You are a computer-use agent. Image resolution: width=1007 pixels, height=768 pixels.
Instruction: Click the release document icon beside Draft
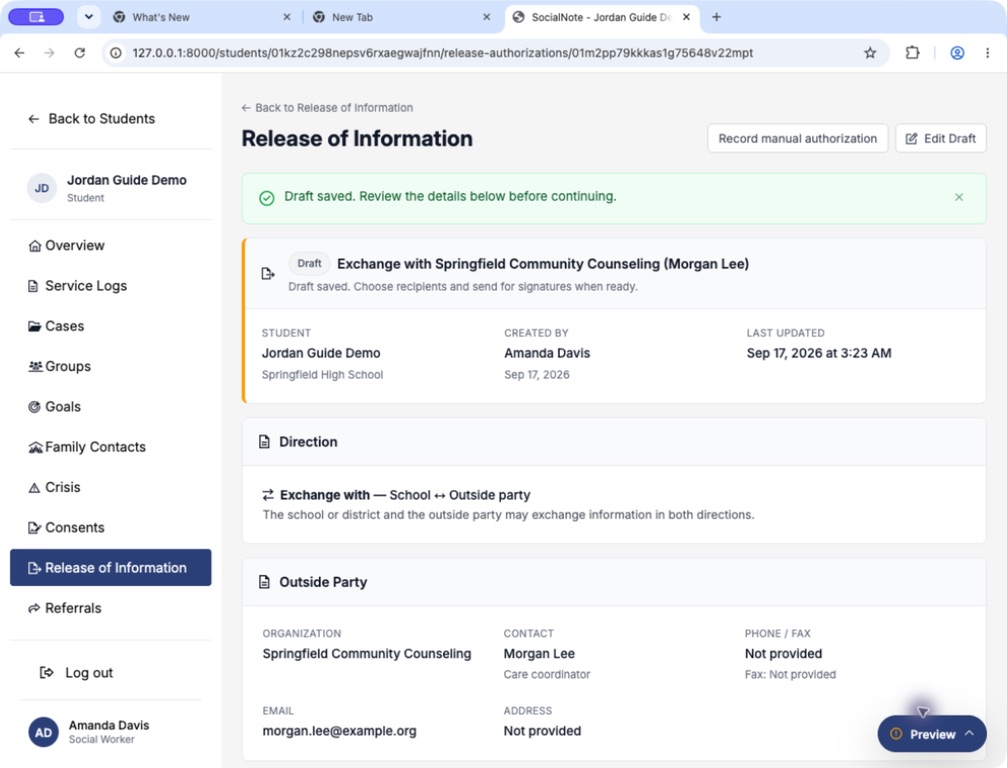(268, 274)
